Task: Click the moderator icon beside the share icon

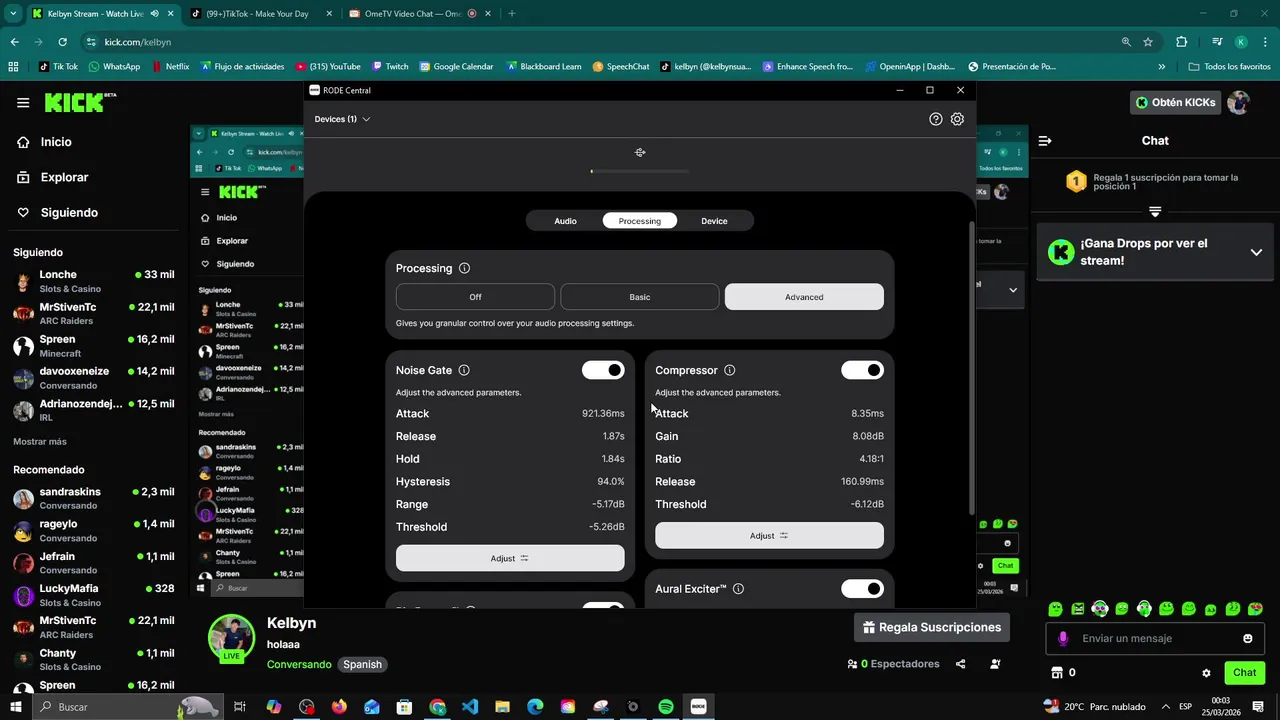Action: point(995,664)
